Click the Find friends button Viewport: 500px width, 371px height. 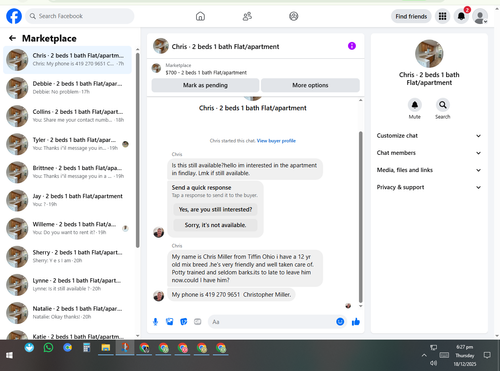[411, 16]
